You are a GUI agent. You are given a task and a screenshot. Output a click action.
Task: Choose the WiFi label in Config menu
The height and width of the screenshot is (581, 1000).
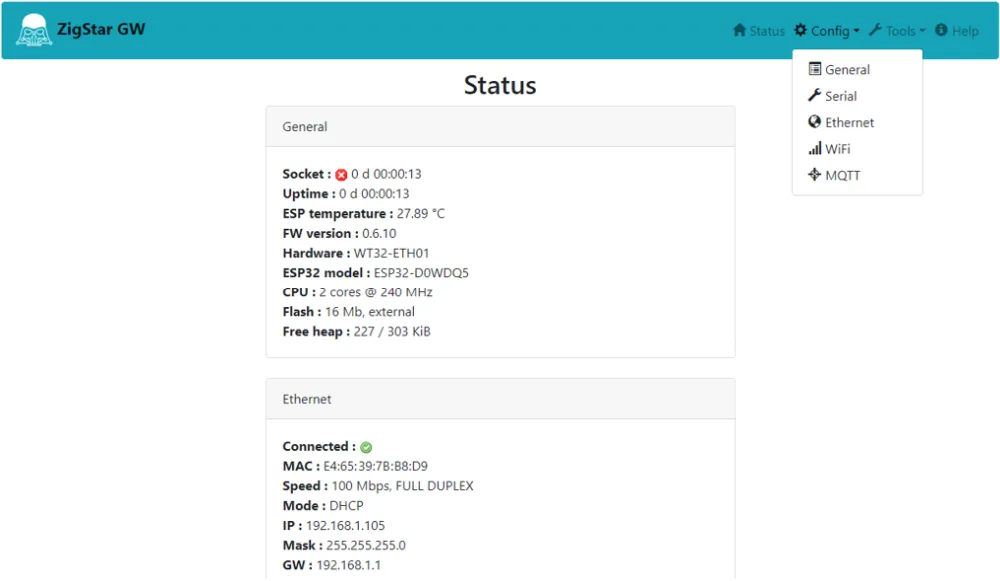tap(838, 149)
